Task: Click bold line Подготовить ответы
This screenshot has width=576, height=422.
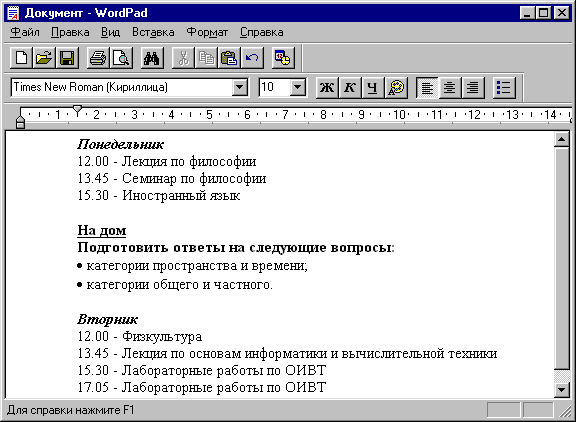Action: 235,248
